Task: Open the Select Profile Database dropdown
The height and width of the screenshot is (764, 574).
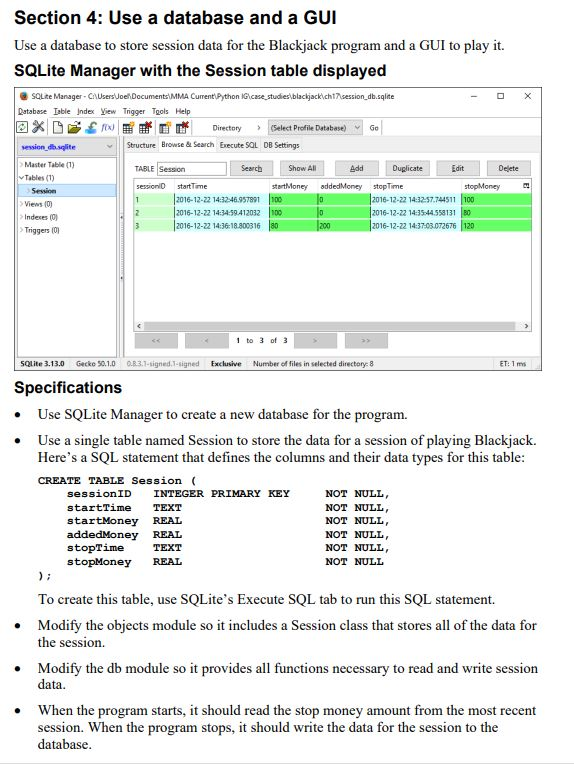Action: [315, 128]
